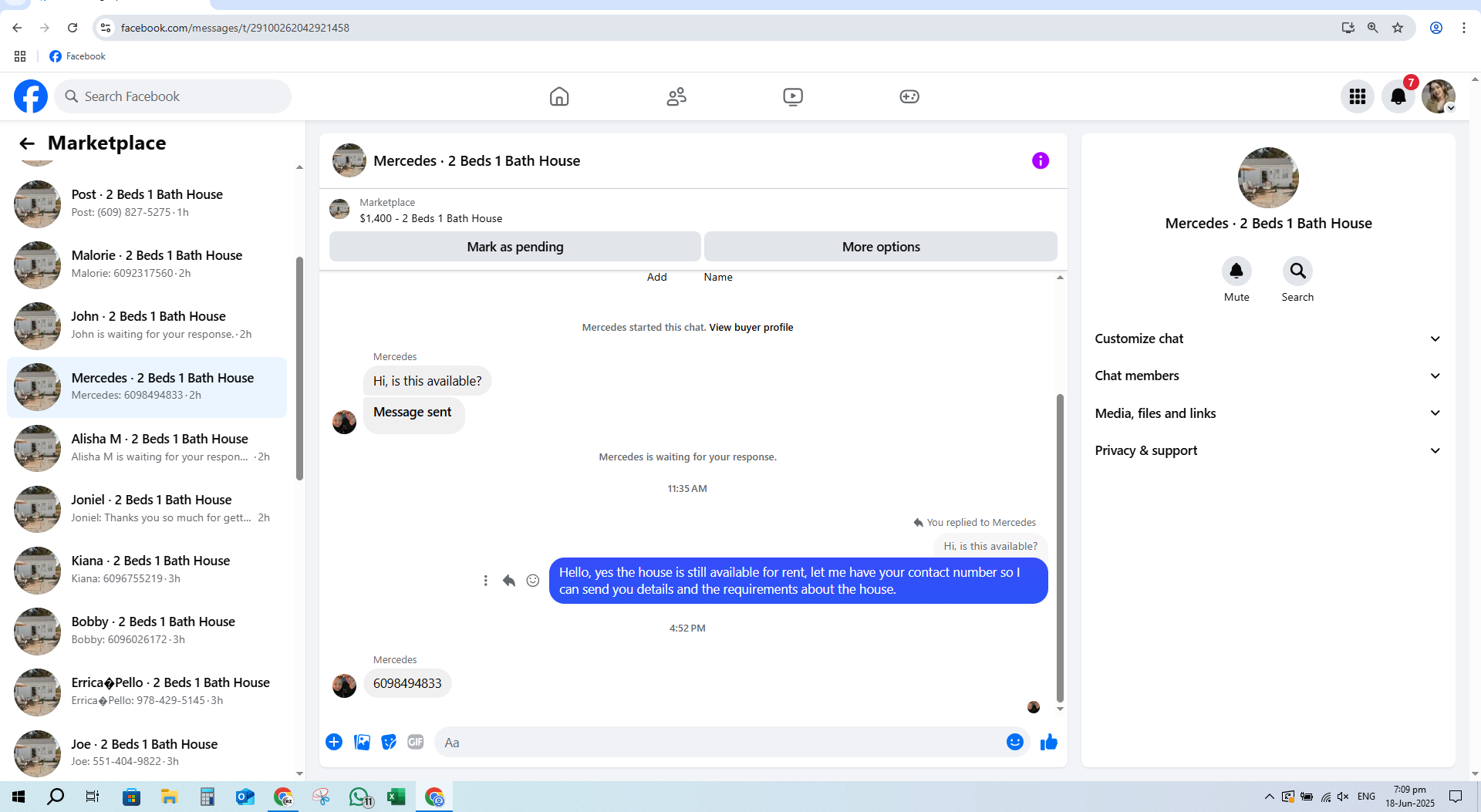The height and width of the screenshot is (812, 1481).
Task: Click the chat messages scrollbar
Action: pos(1060,548)
